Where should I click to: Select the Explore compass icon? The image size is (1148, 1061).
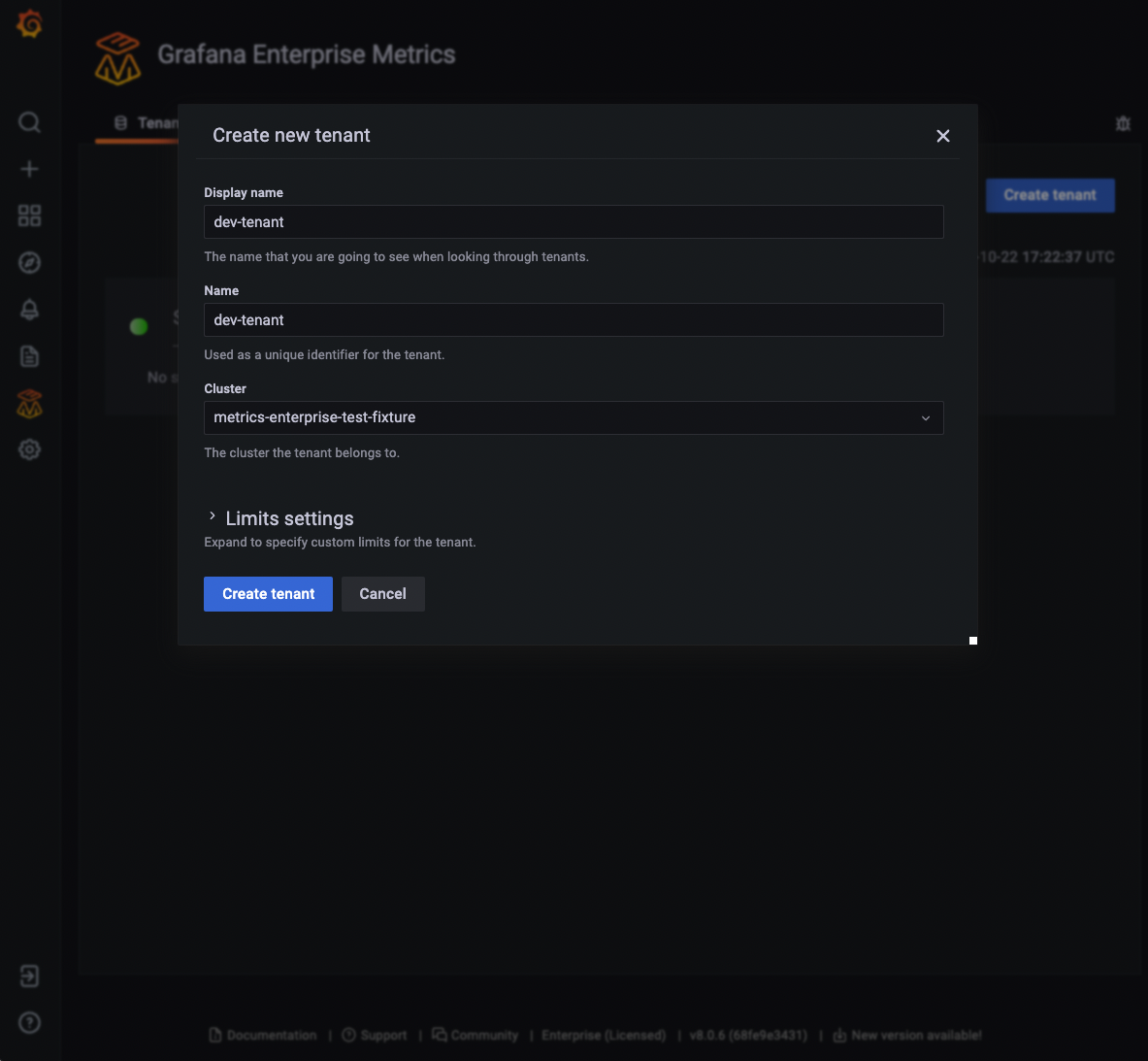(29, 262)
